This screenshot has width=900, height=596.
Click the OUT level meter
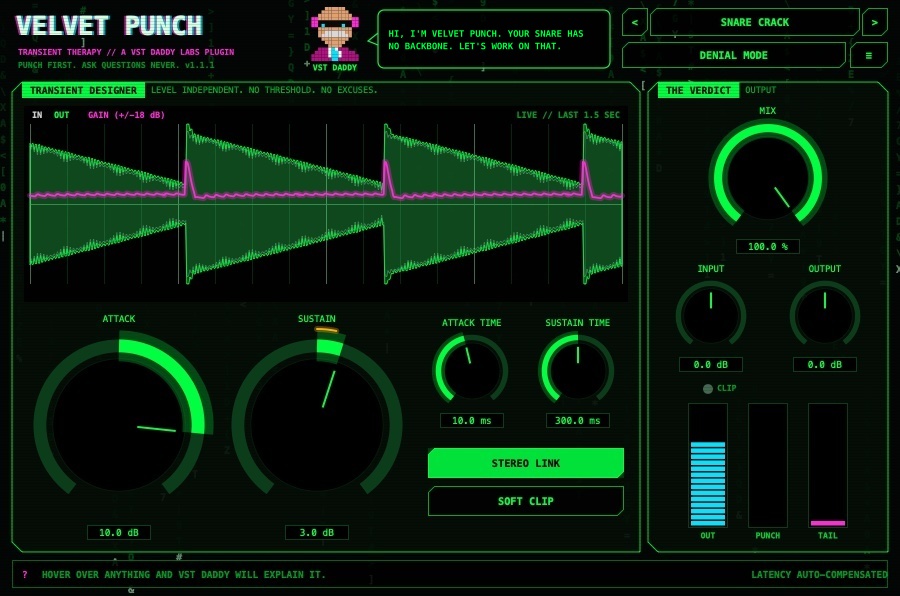(x=708, y=466)
